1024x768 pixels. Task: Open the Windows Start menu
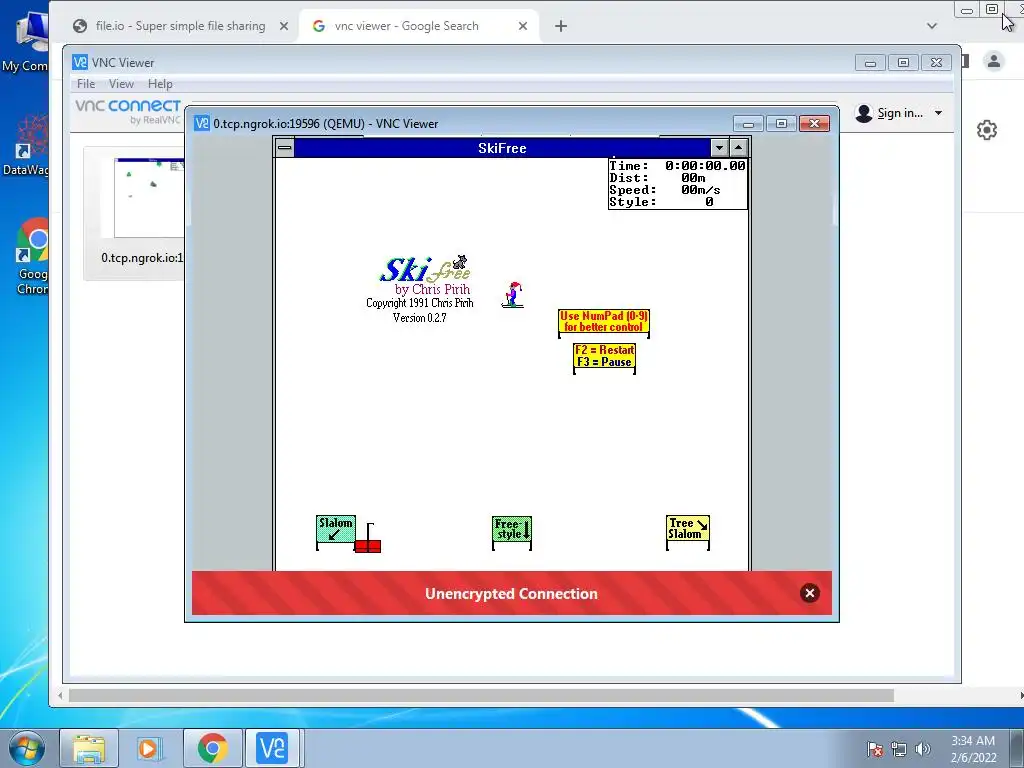(26, 748)
